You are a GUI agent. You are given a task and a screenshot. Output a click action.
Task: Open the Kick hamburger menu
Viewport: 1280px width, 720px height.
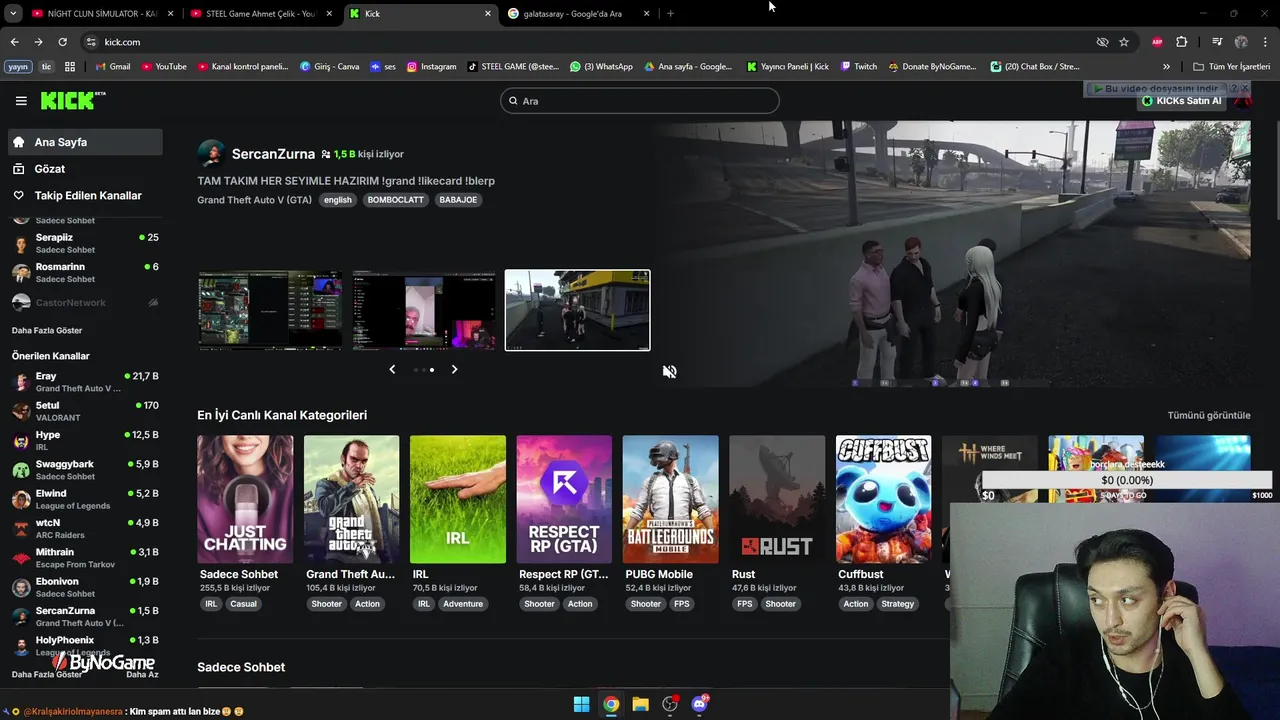[21, 101]
